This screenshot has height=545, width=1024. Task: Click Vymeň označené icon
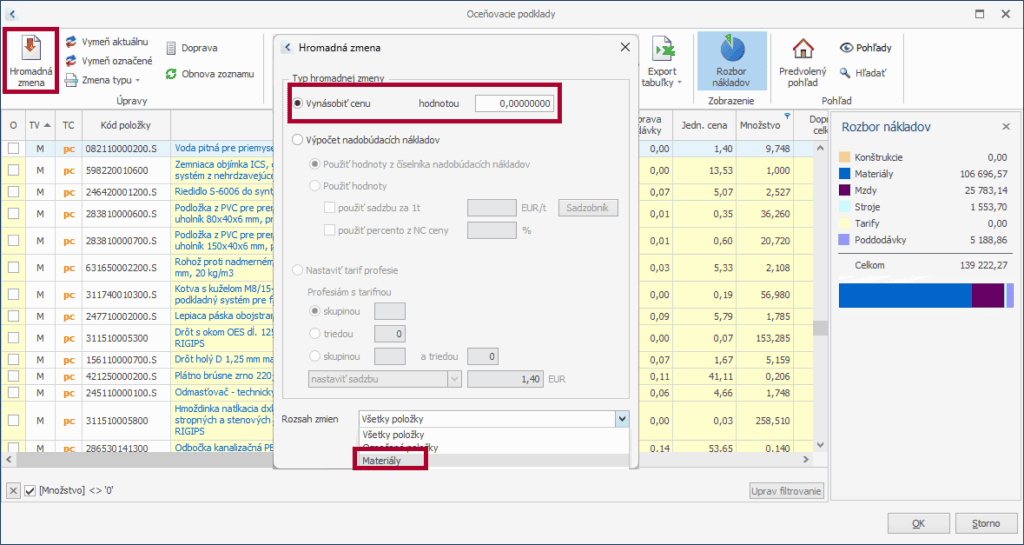pyautogui.click(x=72, y=61)
